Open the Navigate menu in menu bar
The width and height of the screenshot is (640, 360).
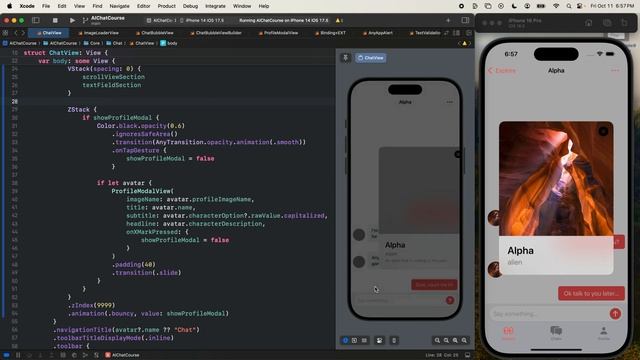119,6
